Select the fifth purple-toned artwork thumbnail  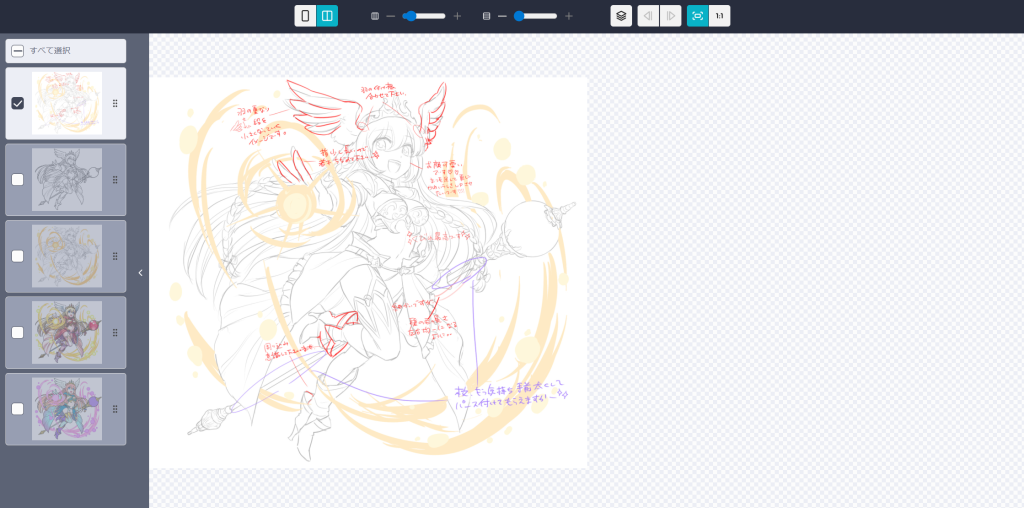coord(66,409)
